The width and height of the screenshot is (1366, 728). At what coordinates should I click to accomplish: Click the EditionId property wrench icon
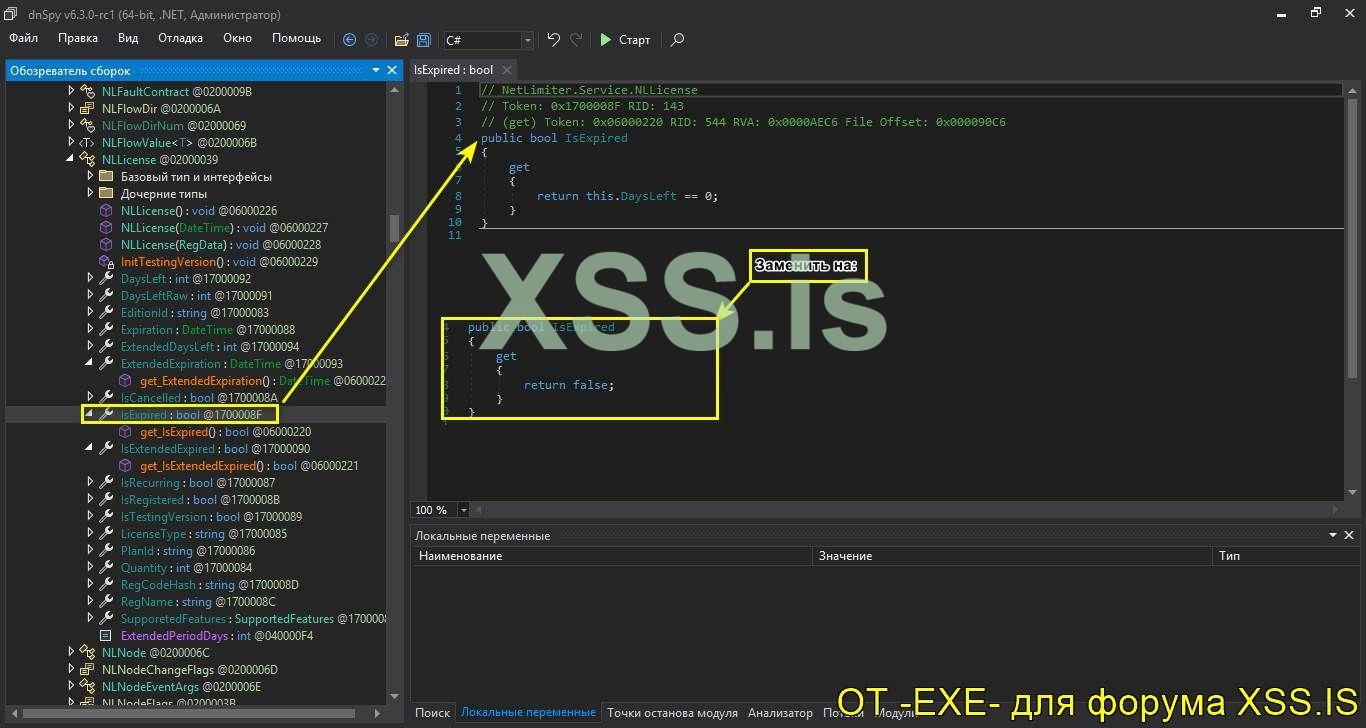(106, 312)
